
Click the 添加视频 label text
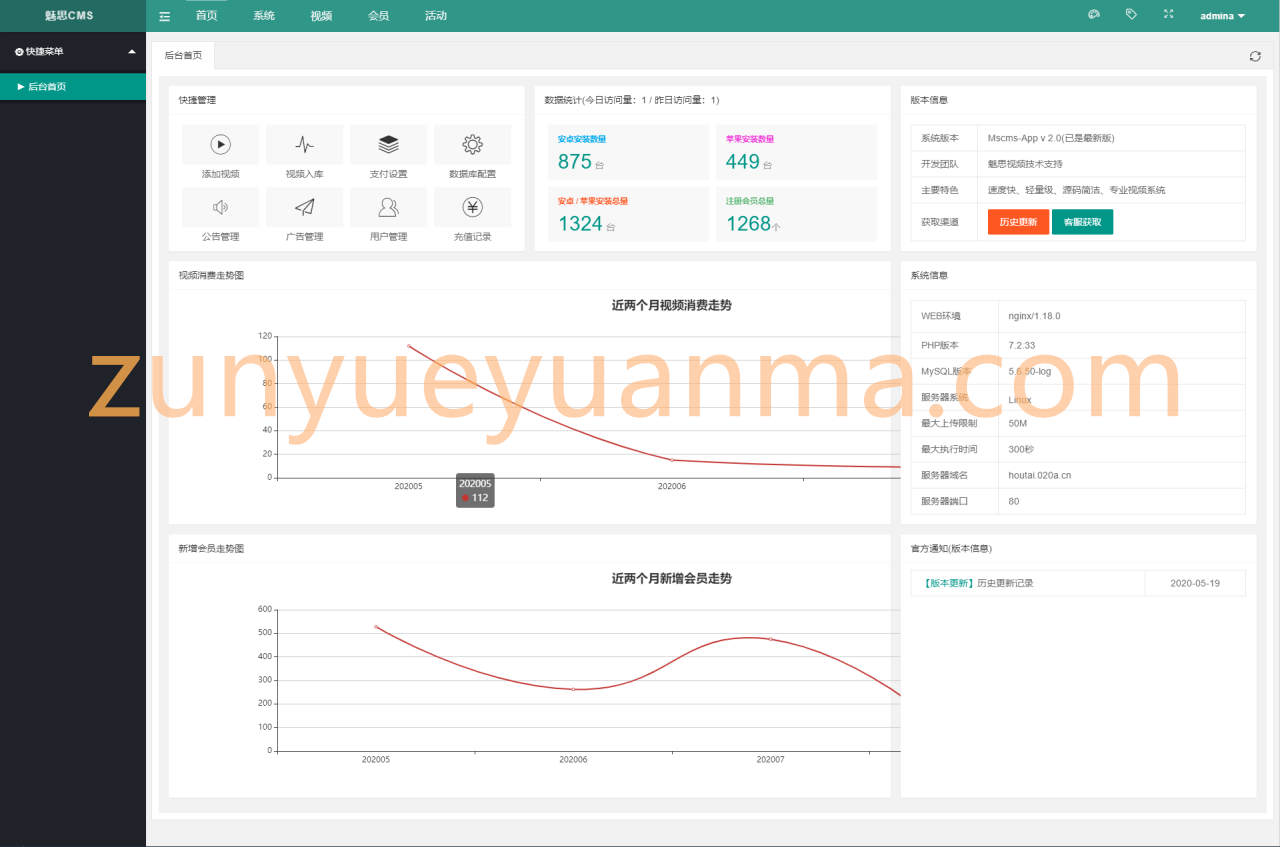click(221, 174)
